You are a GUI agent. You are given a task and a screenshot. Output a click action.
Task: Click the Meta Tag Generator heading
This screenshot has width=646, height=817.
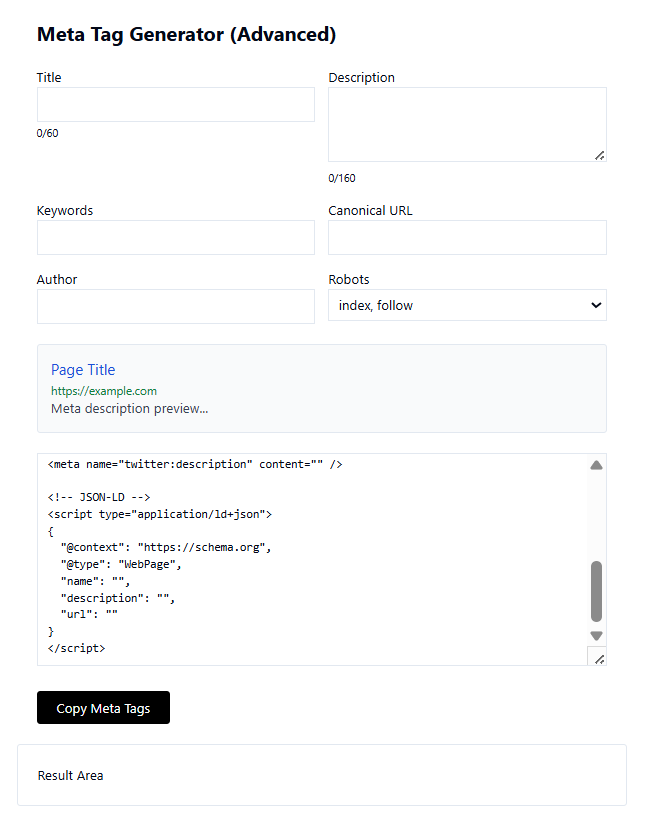tap(186, 35)
